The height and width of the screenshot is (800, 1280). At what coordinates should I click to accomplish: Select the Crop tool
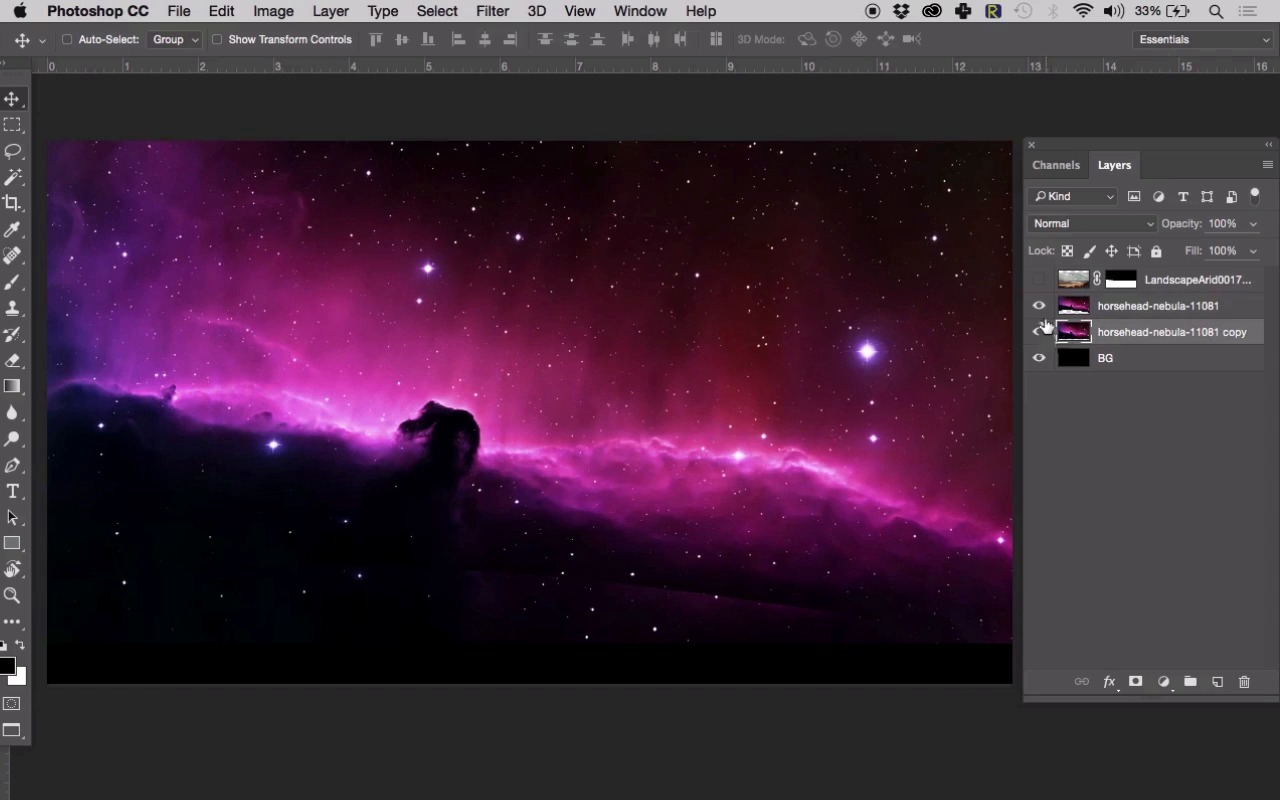[x=13, y=203]
